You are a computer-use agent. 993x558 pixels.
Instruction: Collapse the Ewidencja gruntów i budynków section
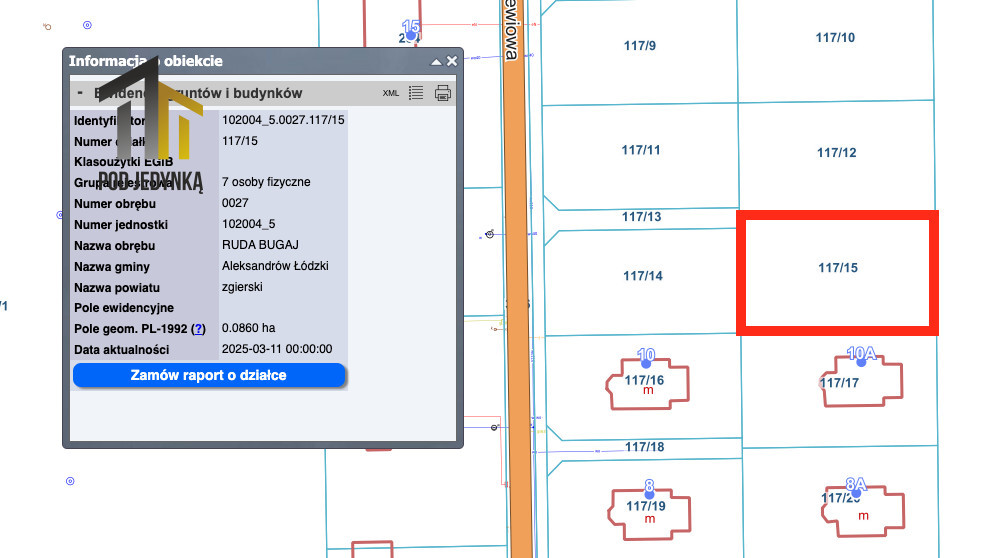pyautogui.click(x=80, y=93)
